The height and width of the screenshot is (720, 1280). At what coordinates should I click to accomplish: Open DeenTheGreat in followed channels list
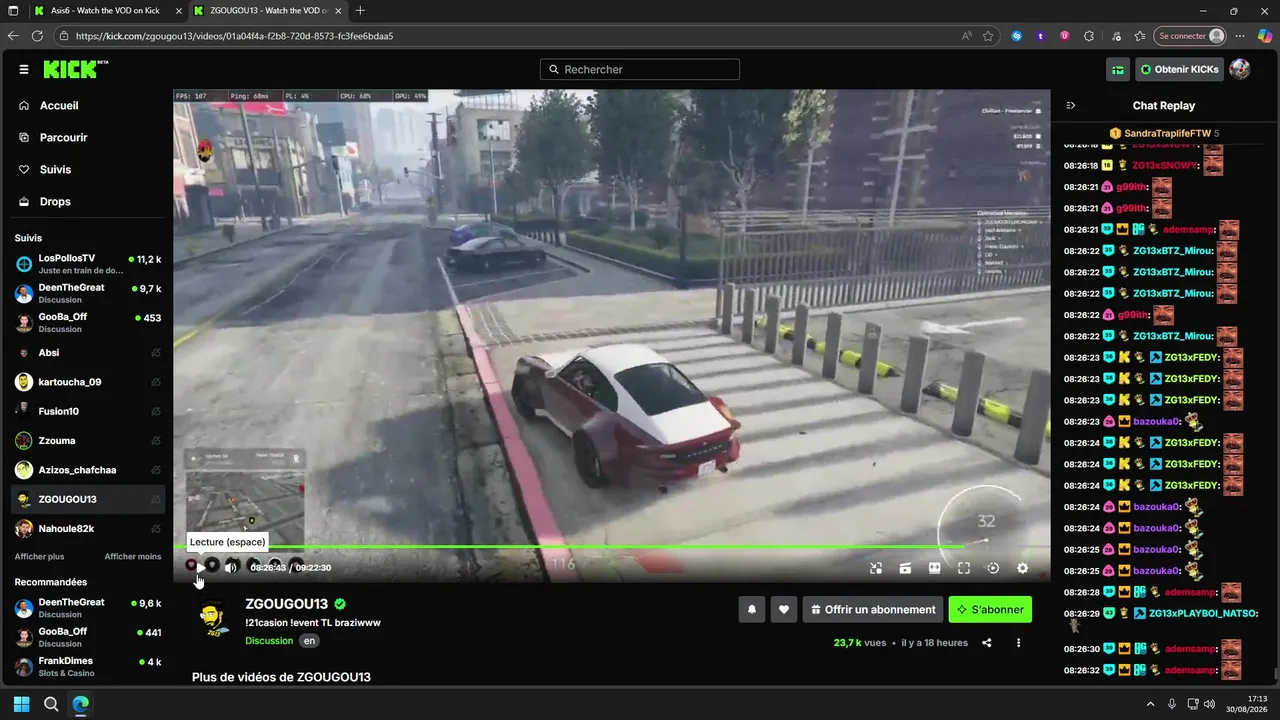coord(88,293)
